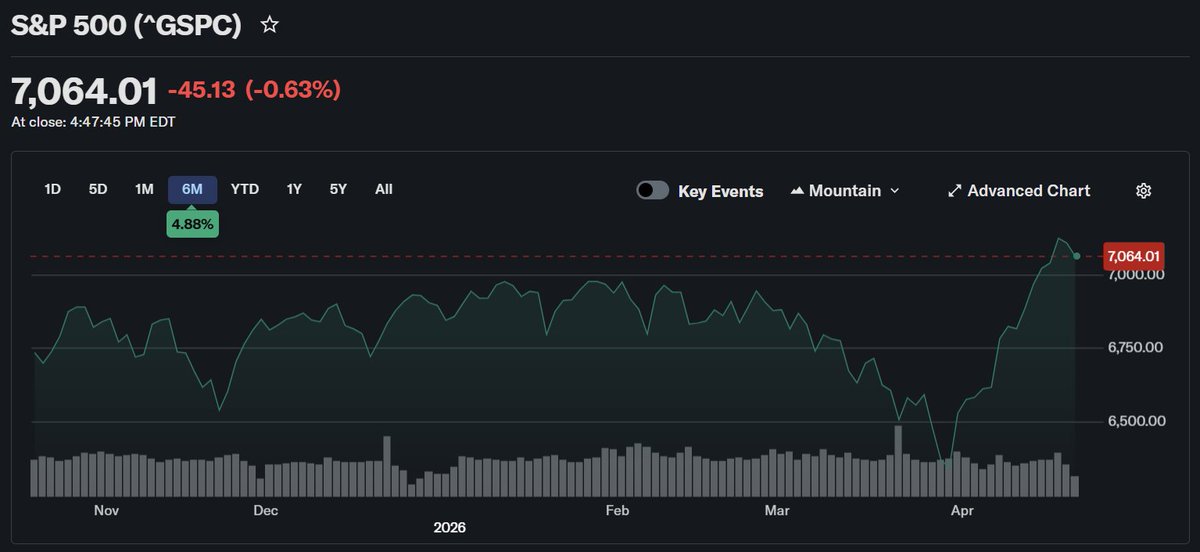Open the Advanced Chart view
This screenshot has width=1200, height=552.
(x=1019, y=190)
